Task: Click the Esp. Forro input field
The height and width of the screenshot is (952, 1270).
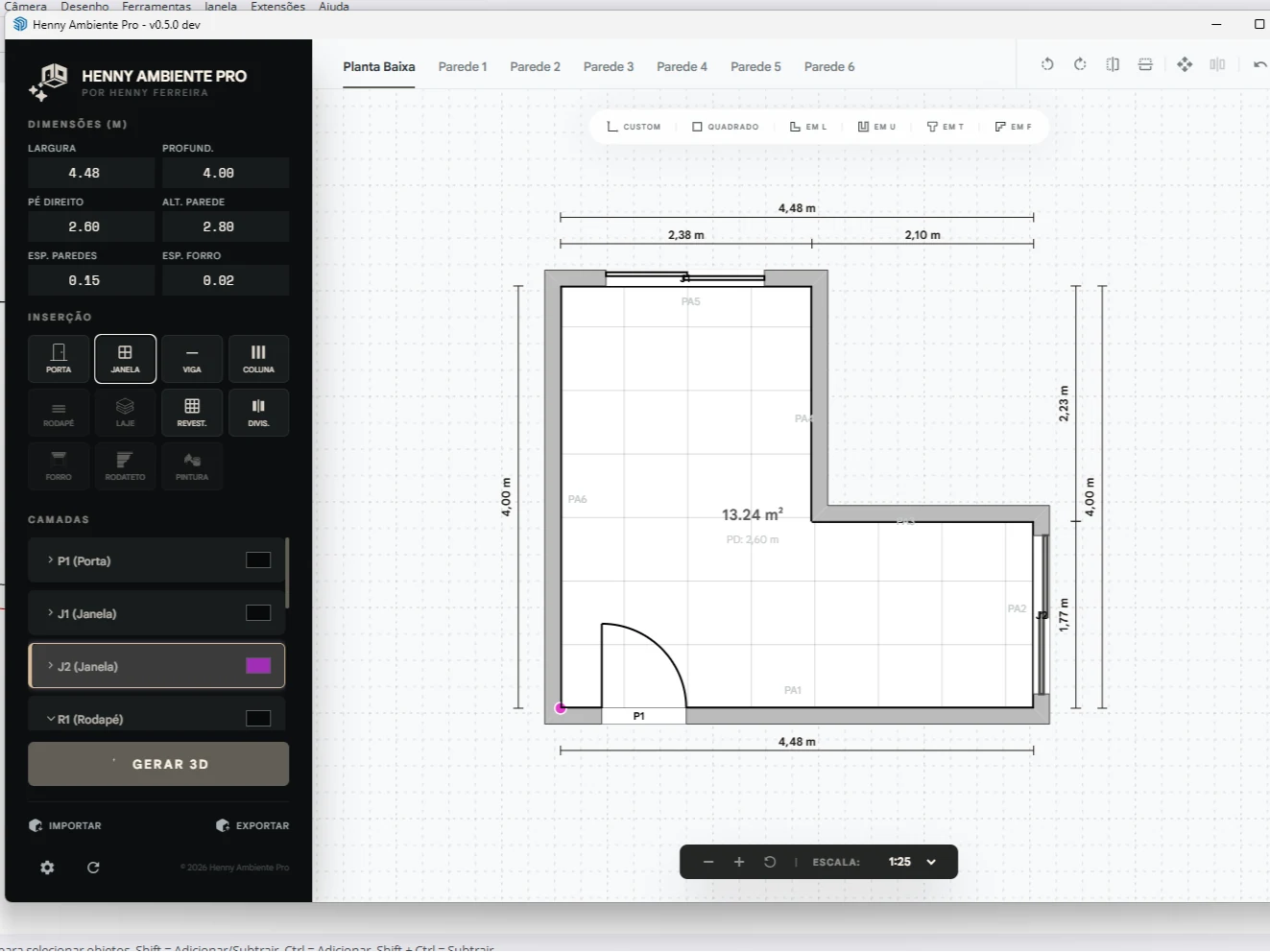Action: pos(226,280)
